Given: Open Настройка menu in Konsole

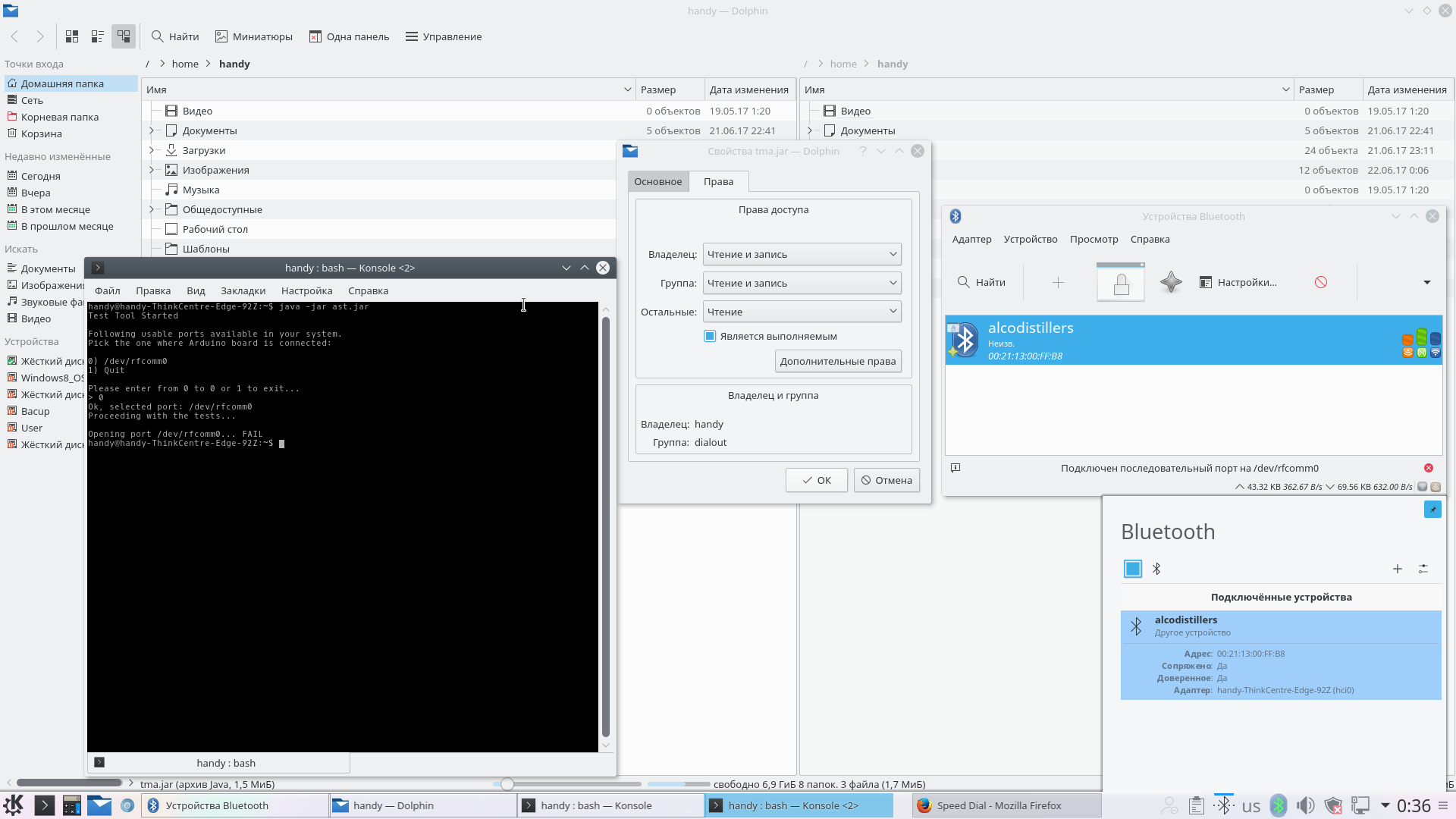Looking at the screenshot, I should click(306, 290).
